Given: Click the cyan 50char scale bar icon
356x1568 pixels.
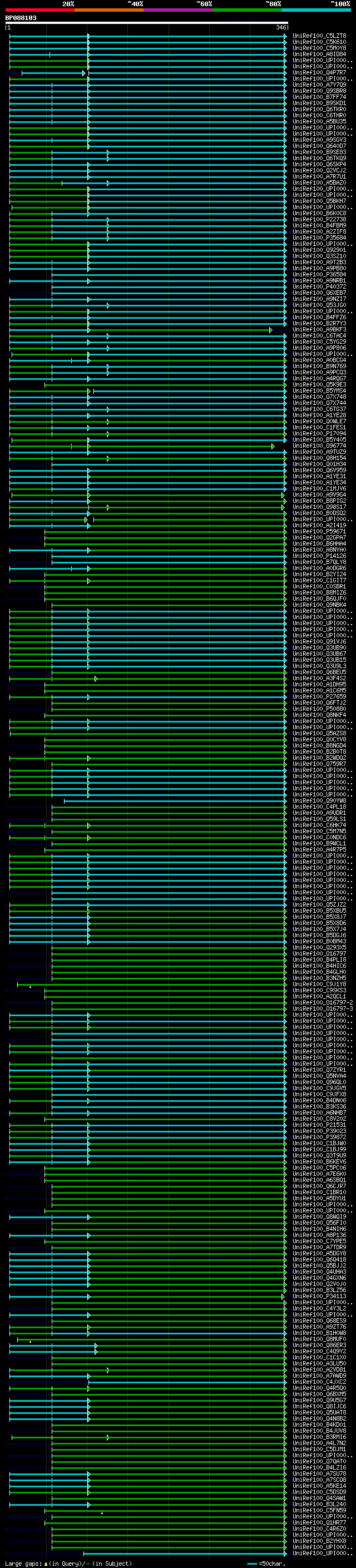Looking at the screenshot, I should point(252,1564).
